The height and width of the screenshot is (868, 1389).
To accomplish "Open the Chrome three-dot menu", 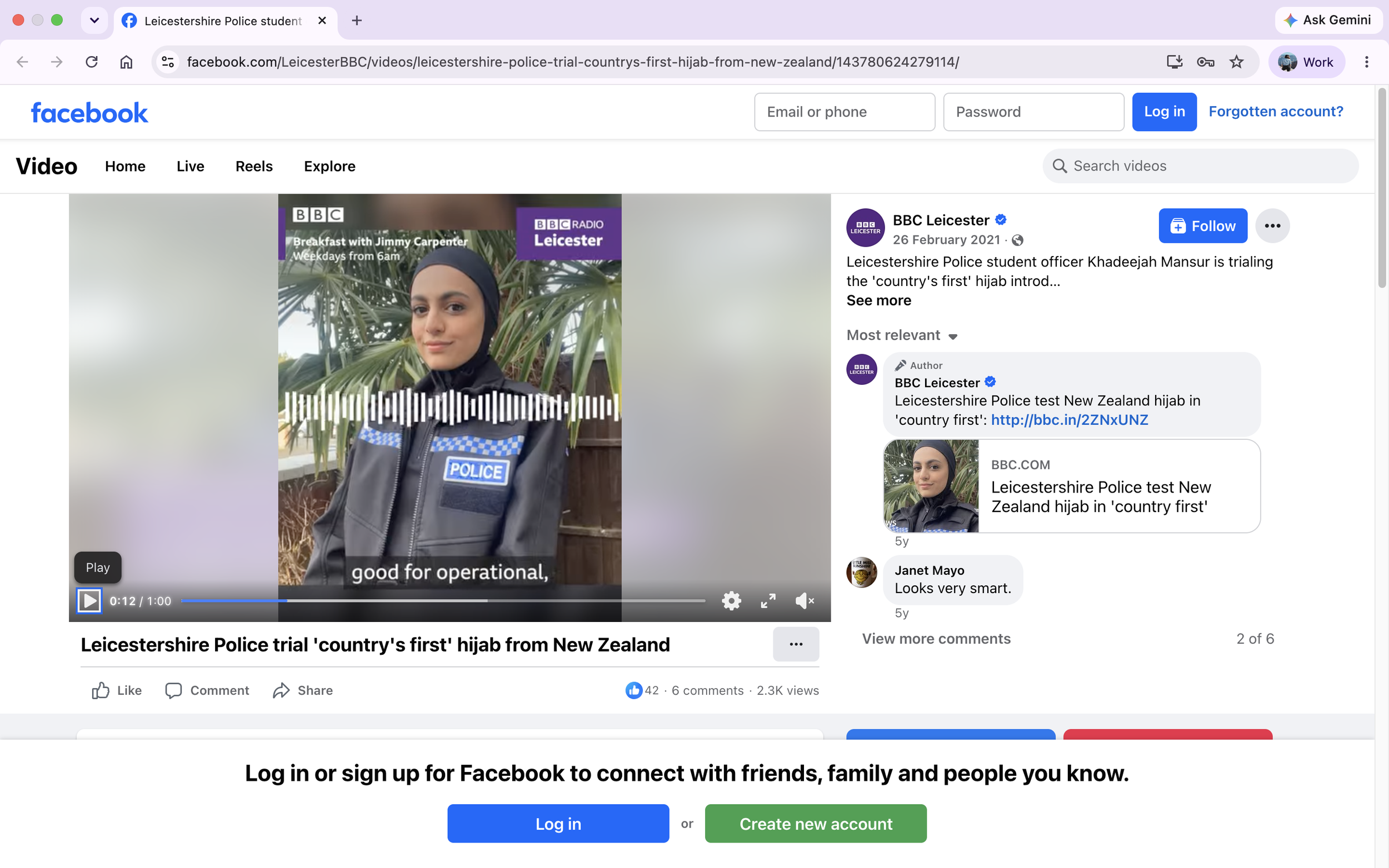I will (x=1367, y=62).
